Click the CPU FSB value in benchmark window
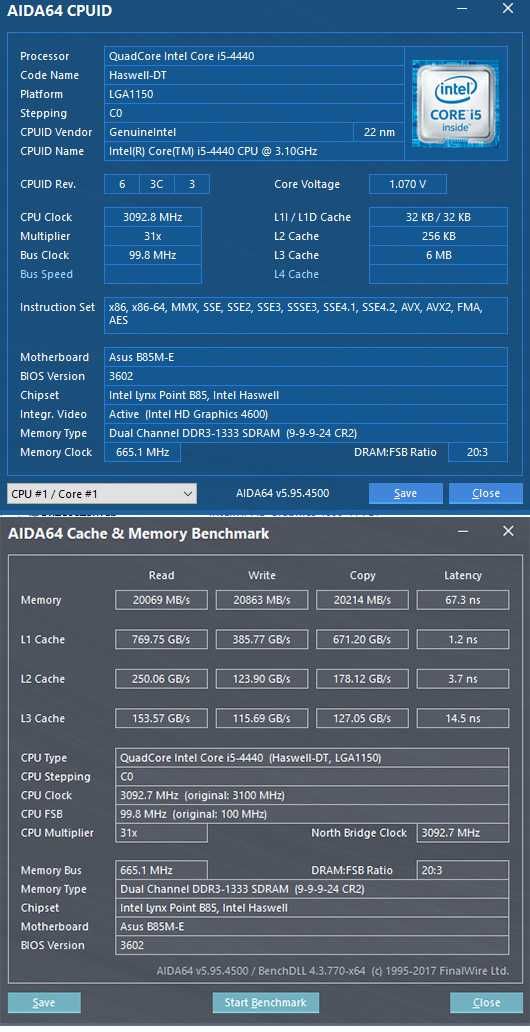This screenshot has width=530, height=1032. point(312,815)
